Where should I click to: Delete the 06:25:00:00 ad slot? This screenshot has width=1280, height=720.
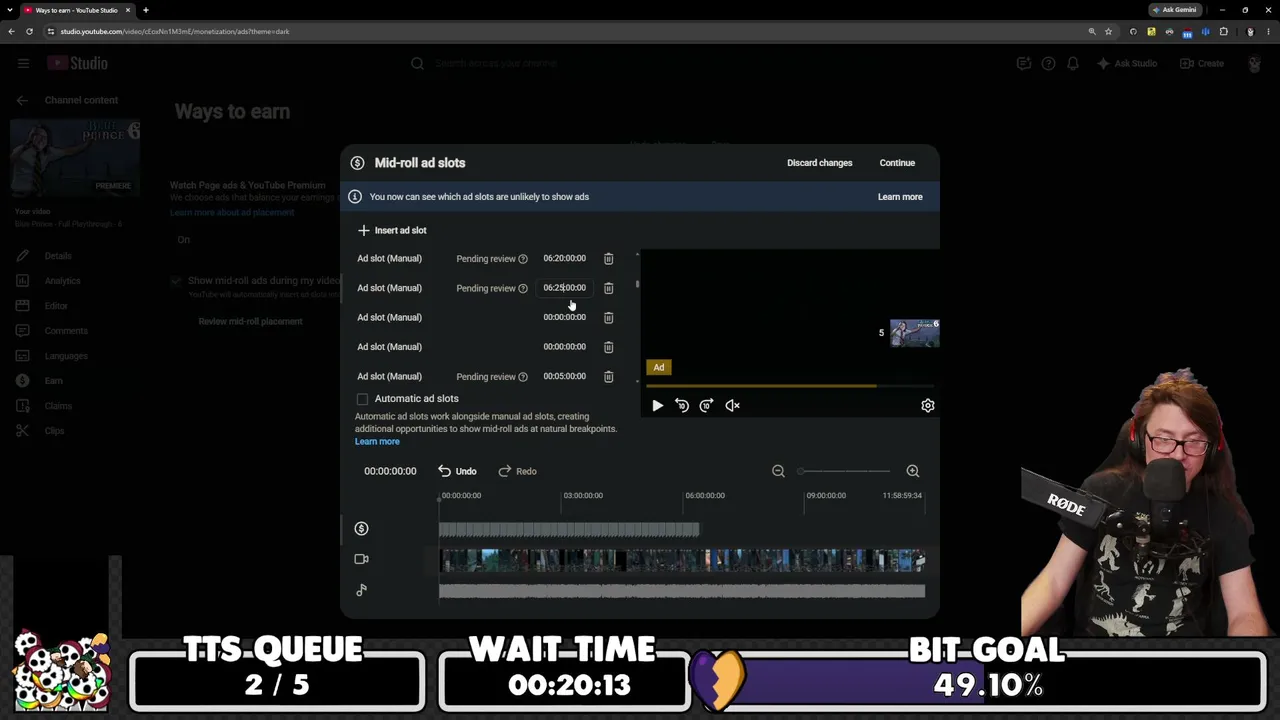click(x=608, y=288)
